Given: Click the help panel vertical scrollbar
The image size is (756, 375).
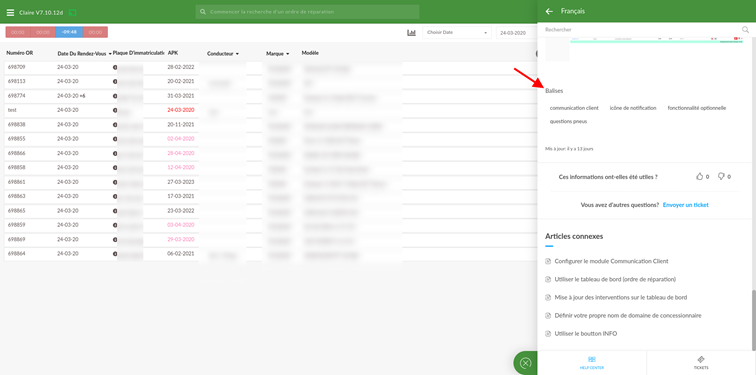Looking at the screenshot, I should coord(754,320).
